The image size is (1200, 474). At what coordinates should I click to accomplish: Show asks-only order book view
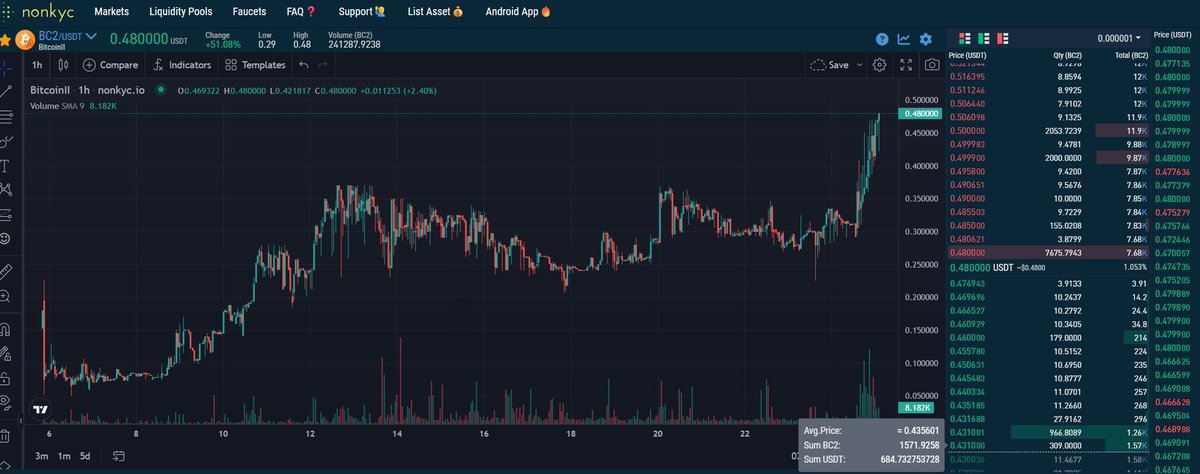(x=1003, y=38)
